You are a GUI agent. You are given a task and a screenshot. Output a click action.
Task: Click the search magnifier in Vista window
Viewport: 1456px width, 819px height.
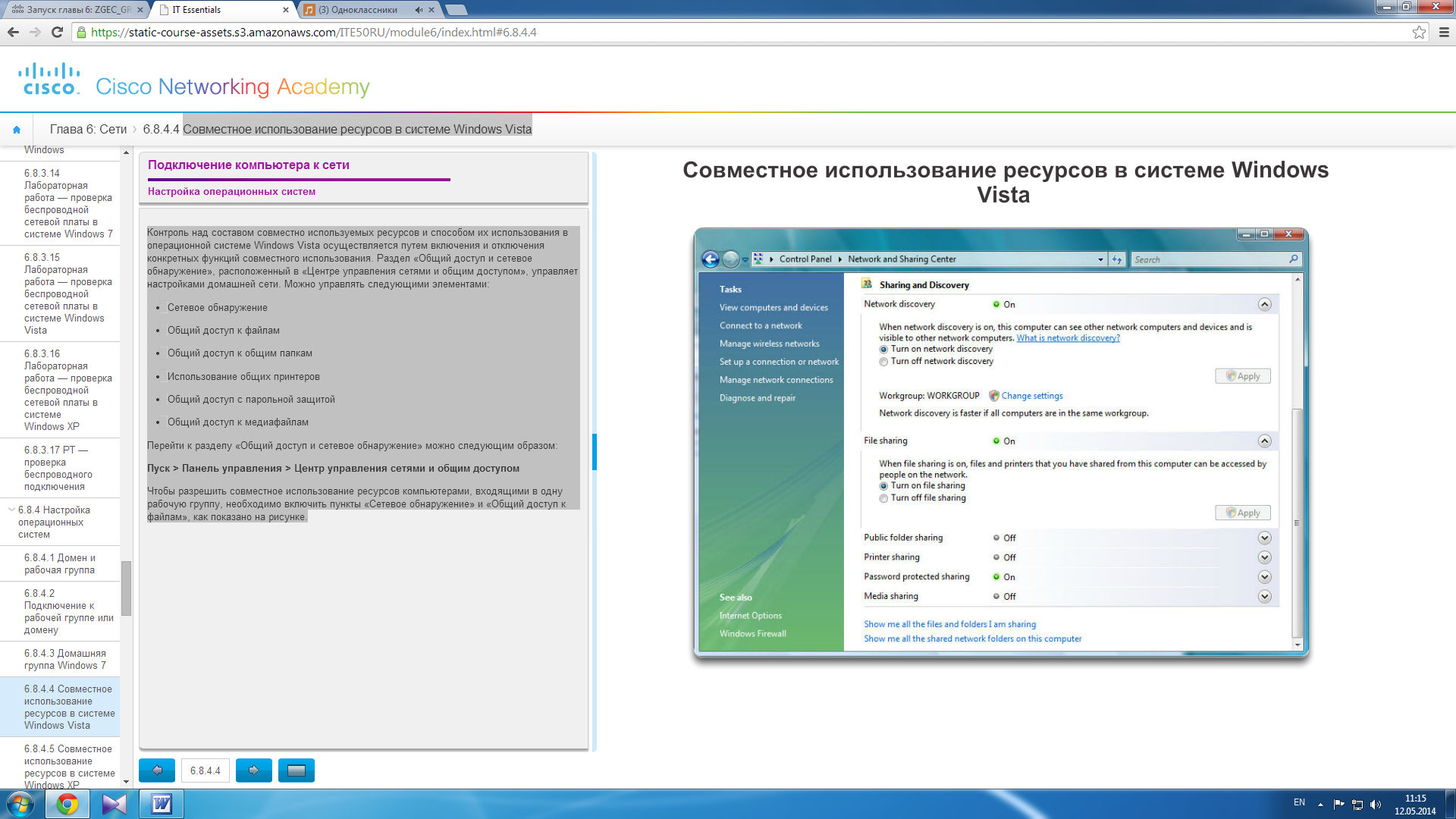click(1293, 259)
